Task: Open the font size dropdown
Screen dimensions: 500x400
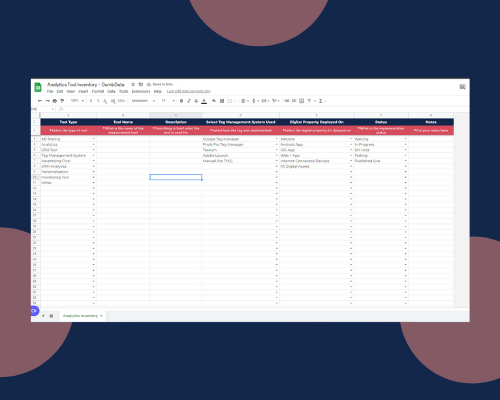Action: 168,101
